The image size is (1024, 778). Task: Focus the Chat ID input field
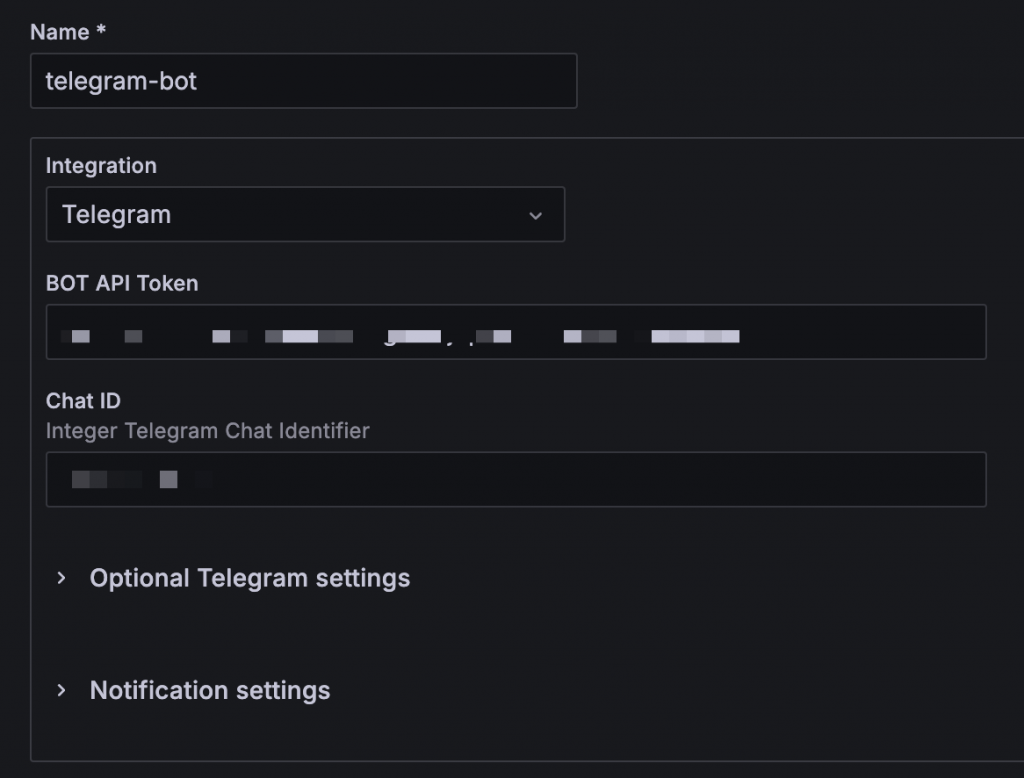pos(516,479)
